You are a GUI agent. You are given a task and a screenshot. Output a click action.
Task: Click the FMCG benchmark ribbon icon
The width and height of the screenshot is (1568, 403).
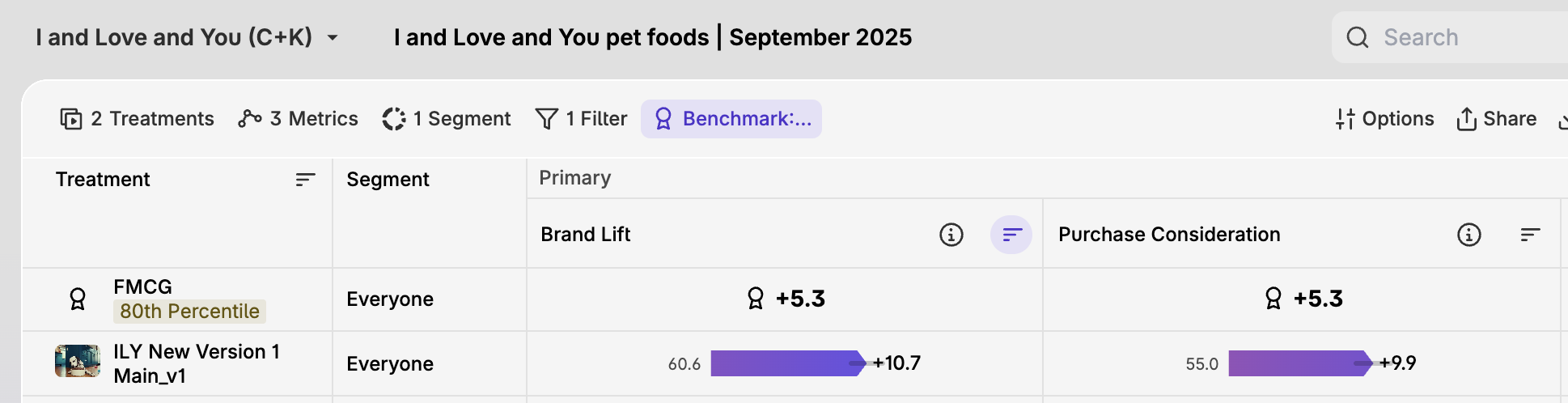click(78, 299)
